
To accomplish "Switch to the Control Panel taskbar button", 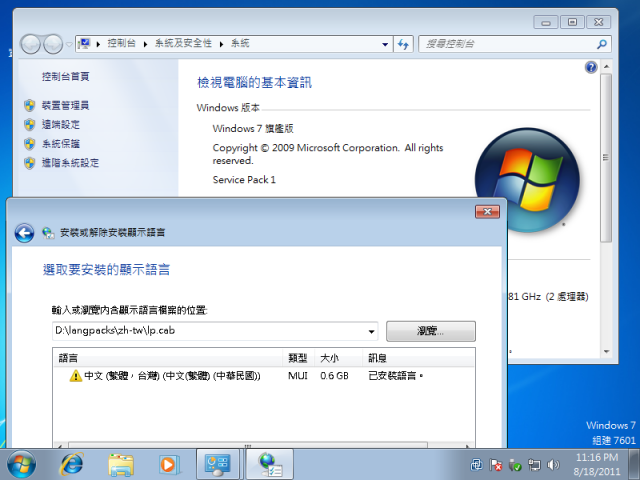I will [218, 464].
